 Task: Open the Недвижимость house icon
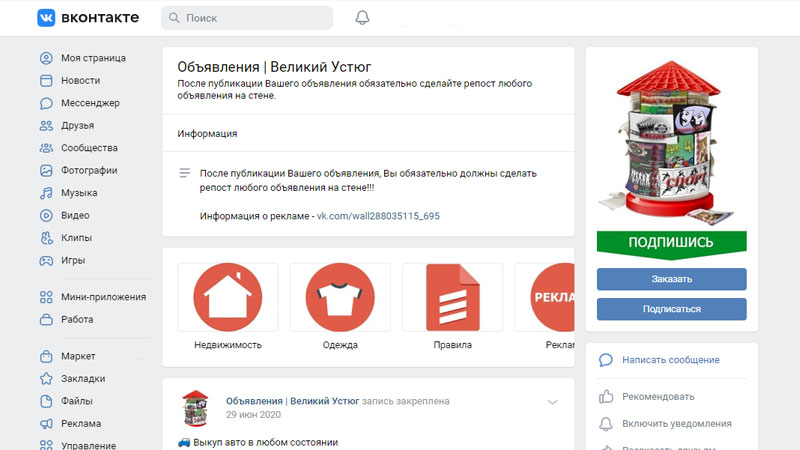[228, 297]
